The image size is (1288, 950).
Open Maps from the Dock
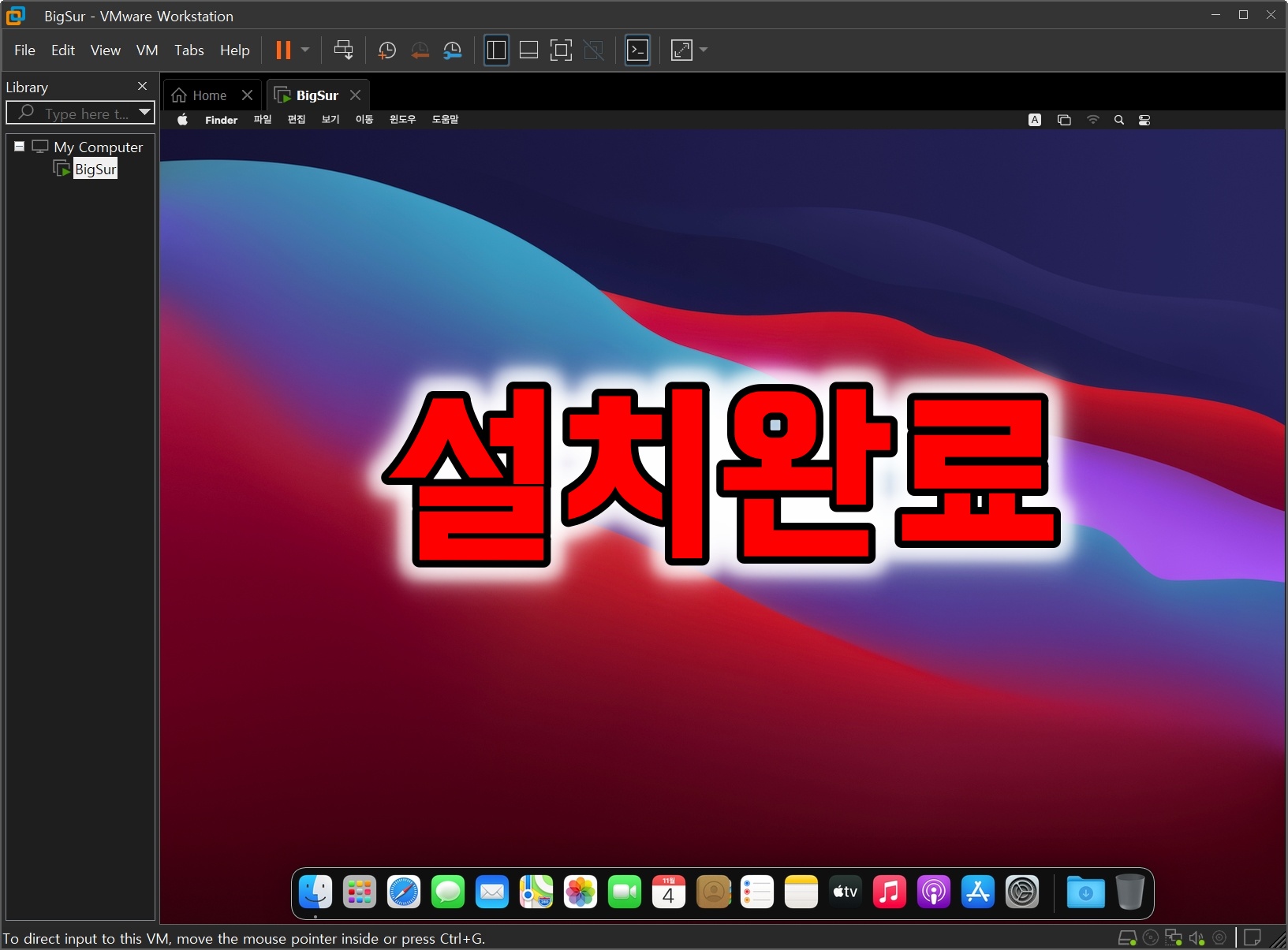536,892
